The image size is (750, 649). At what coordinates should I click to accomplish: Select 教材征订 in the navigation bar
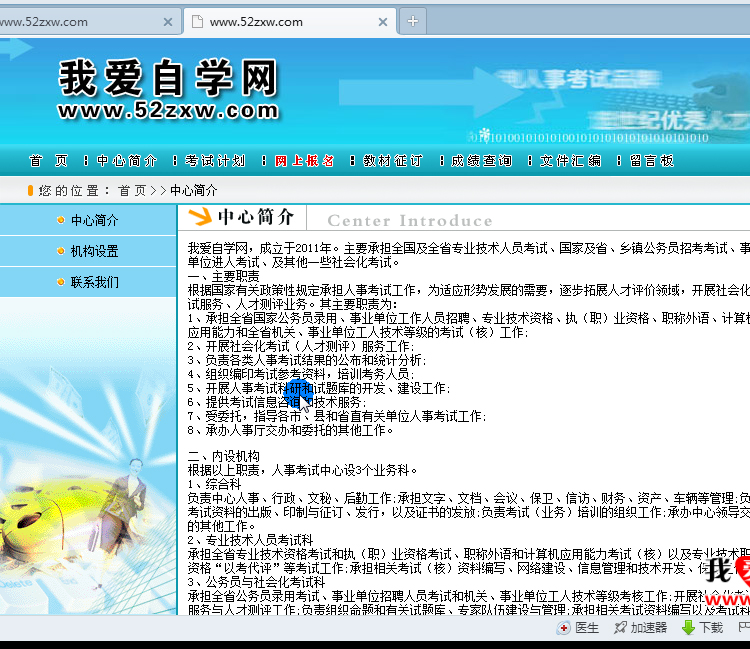(393, 161)
